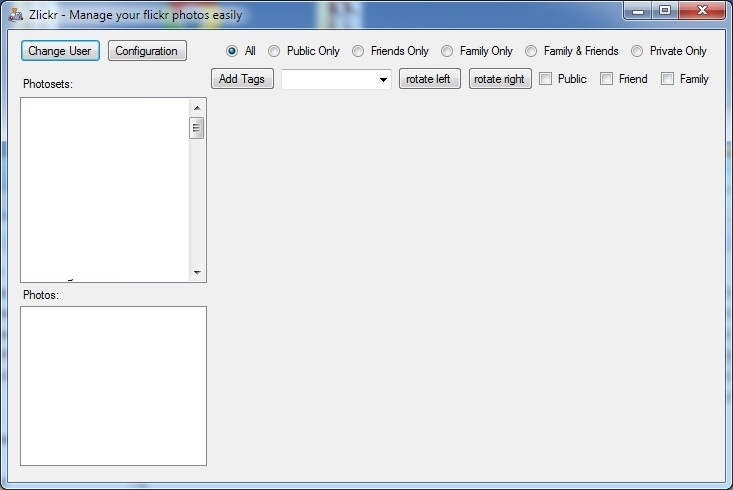This screenshot has height=490, width=733.
Task: Maximize the Zlickr window
Action: point(665,11)
